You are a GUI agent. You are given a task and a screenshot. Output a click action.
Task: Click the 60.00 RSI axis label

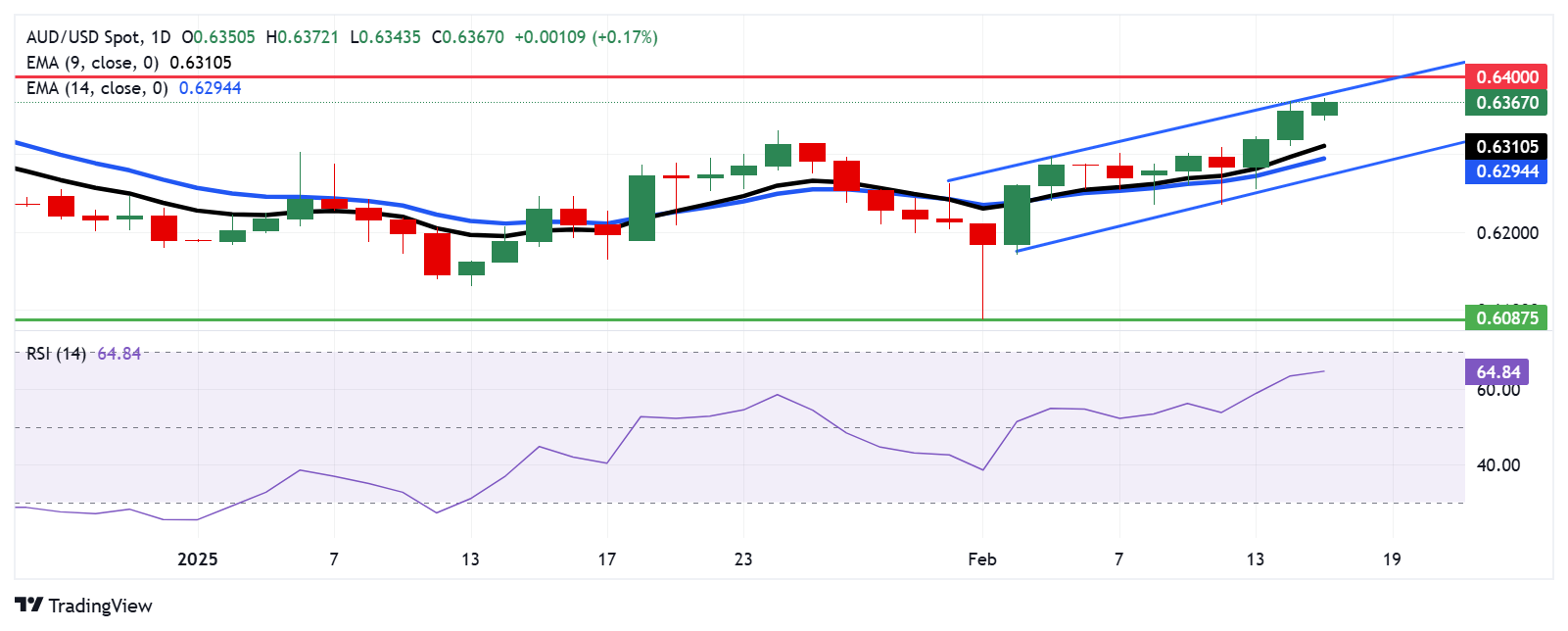pyautogui.click(x=1497, y=390)
